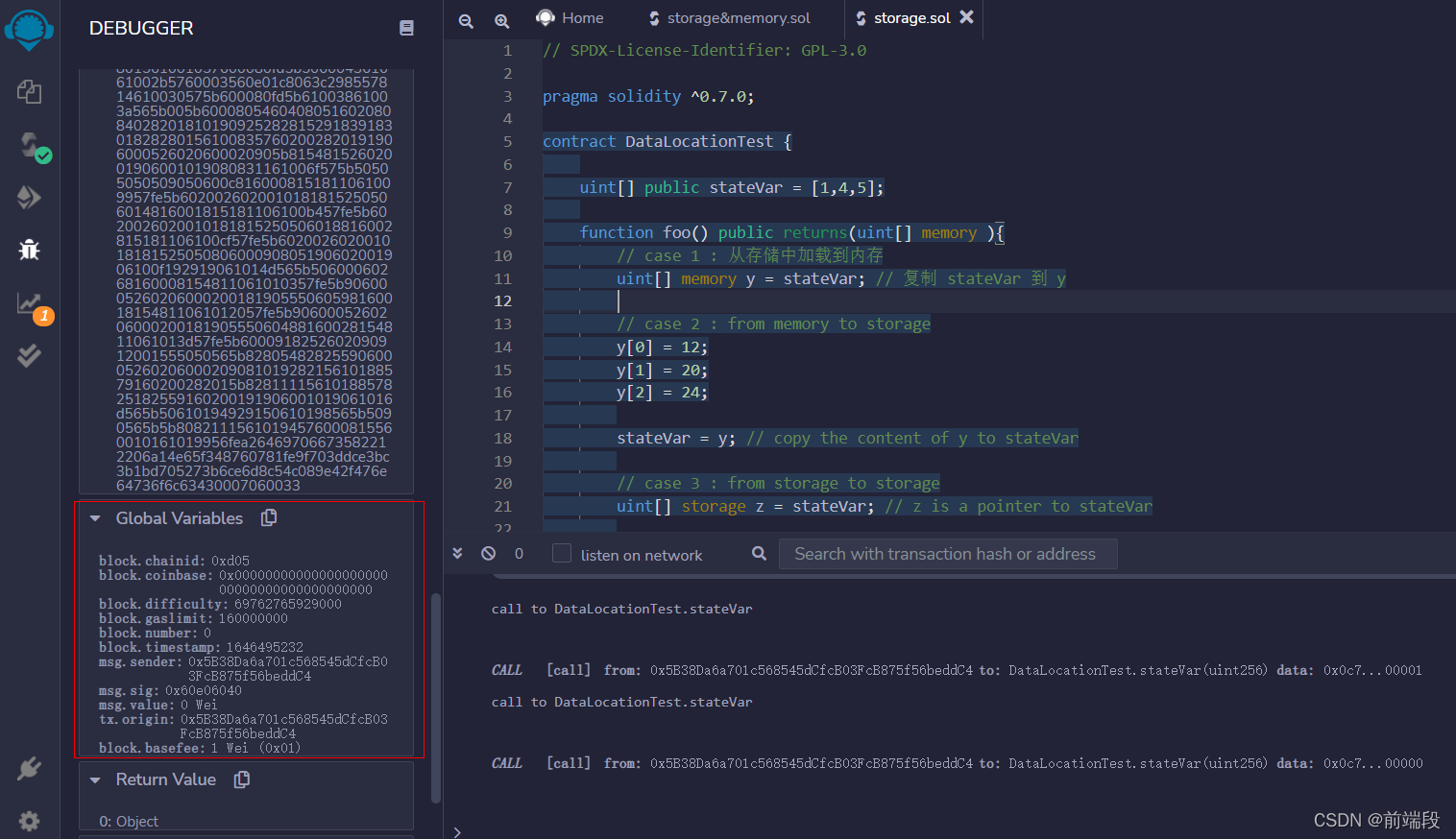Zoom in the editor font
Image resolution: width=1456 pixels, height=839 pixels.
point(501,21)
